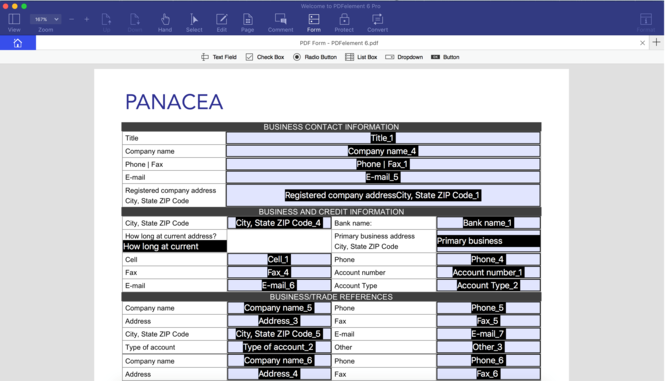Open the Comment tool
The width and height of the screenshot is (665, 381).
280,22
